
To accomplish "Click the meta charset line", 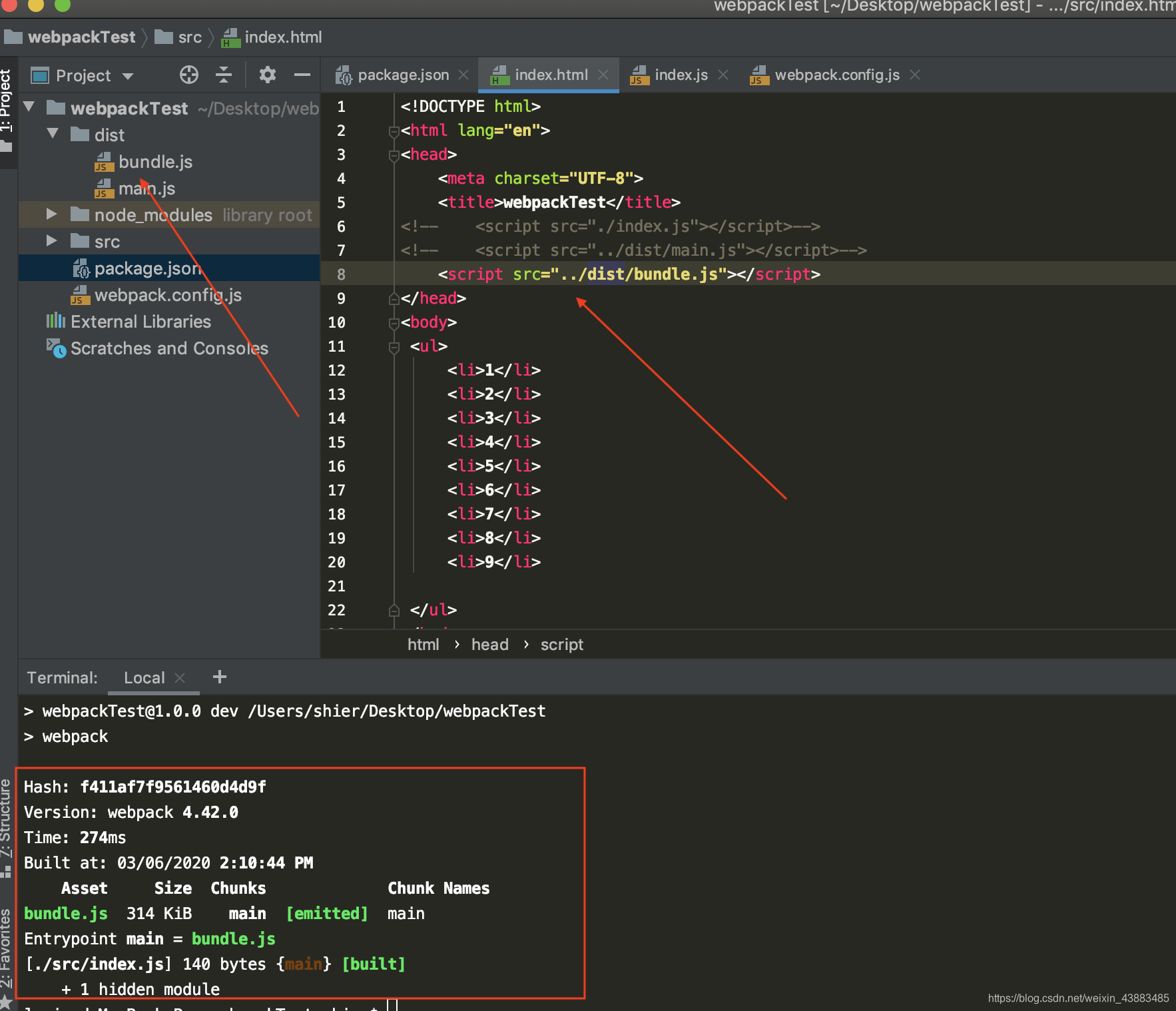I will (540, 178).
